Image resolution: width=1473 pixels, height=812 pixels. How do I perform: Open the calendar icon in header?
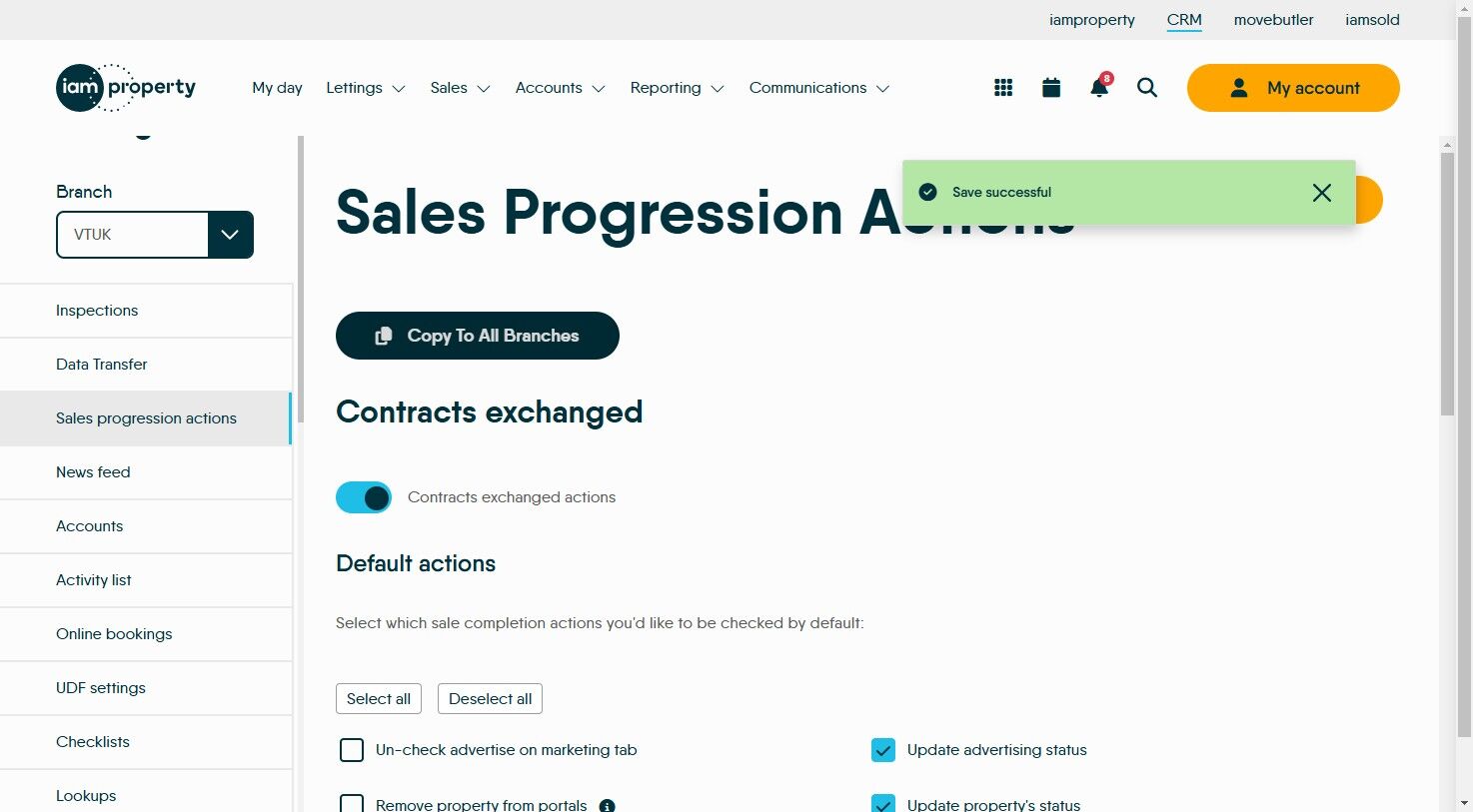click(x=1051, y=88)
